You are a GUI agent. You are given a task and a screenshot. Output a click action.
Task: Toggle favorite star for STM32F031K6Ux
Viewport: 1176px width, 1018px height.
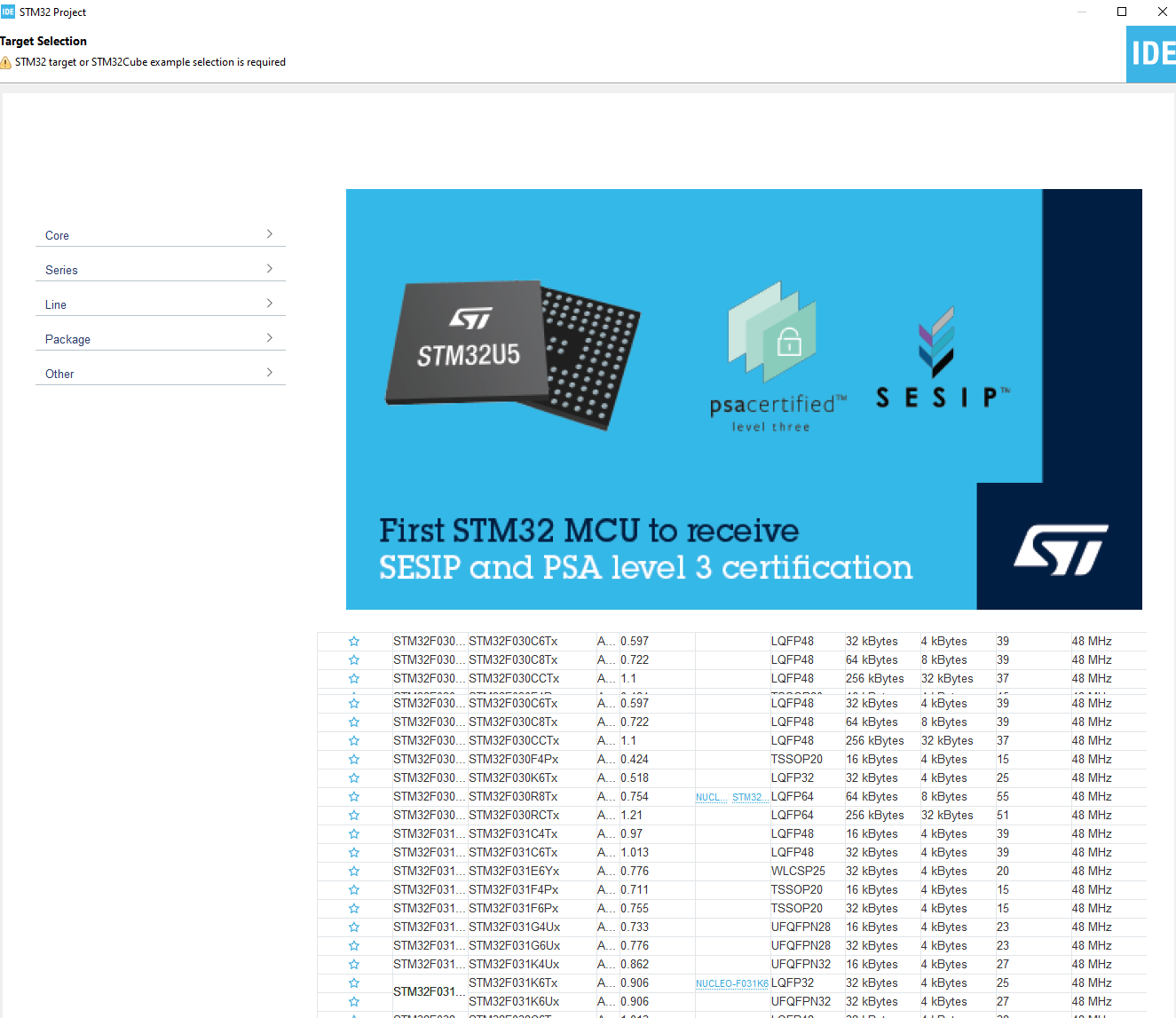(354, 1001)
